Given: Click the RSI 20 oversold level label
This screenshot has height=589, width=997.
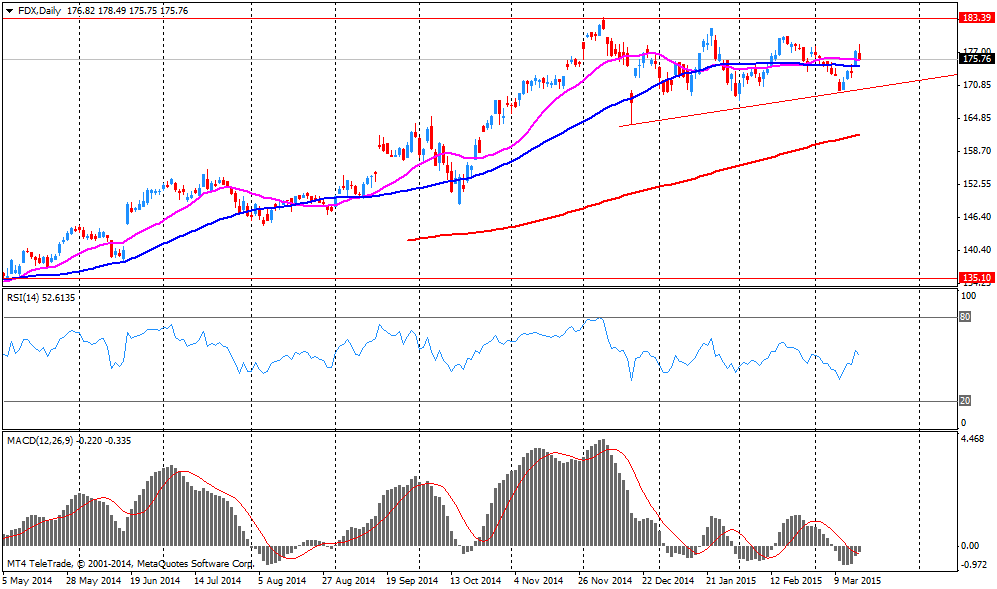Looking at the screenshot, I should click(x=965, y=401).
